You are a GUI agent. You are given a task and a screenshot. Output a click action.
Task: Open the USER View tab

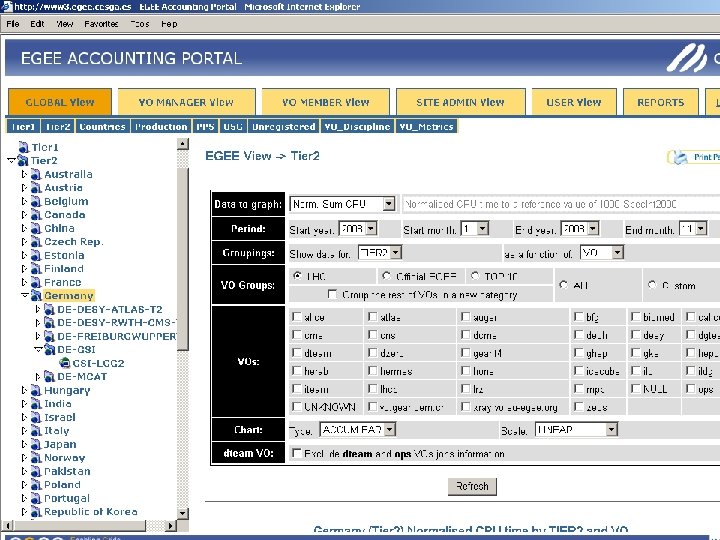(x=574, y=102)
